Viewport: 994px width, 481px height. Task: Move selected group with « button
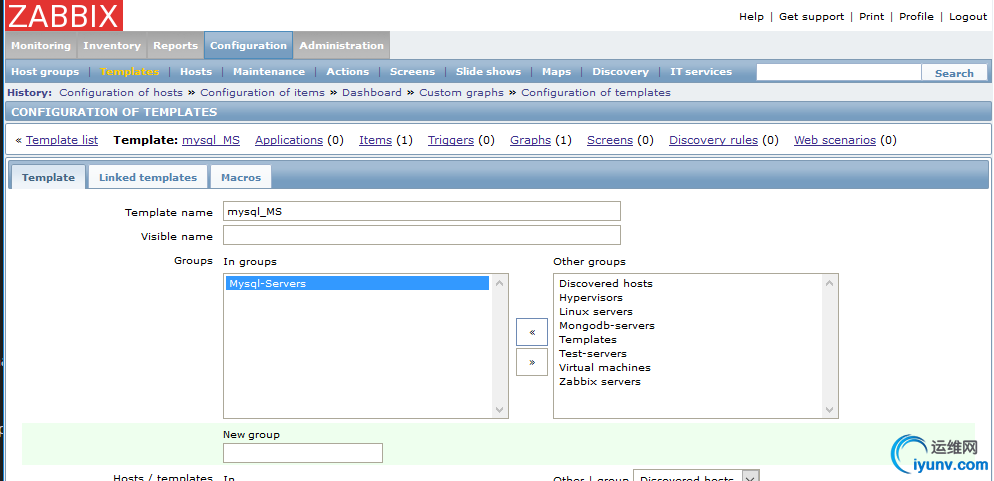(x=532, y=332)
